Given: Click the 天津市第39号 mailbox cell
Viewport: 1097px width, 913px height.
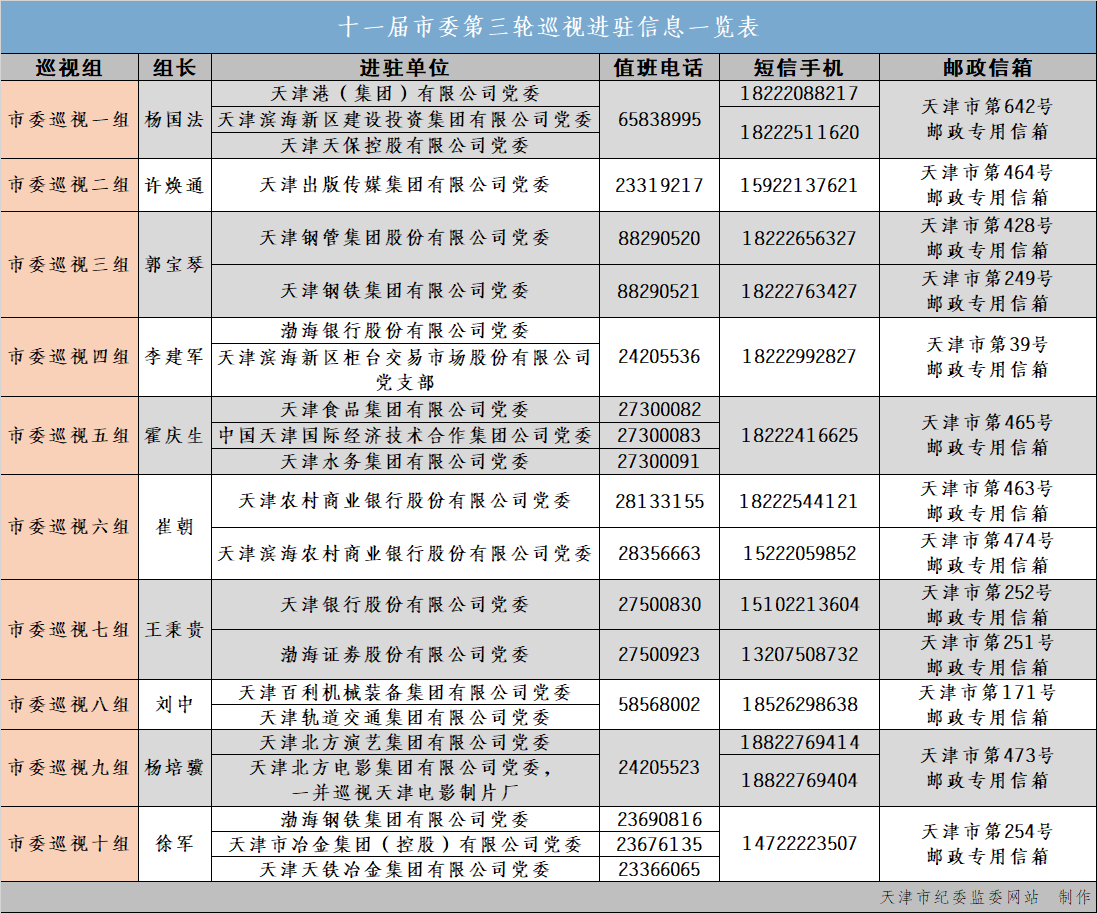Looking at the screenshot, I should [988, 357].
